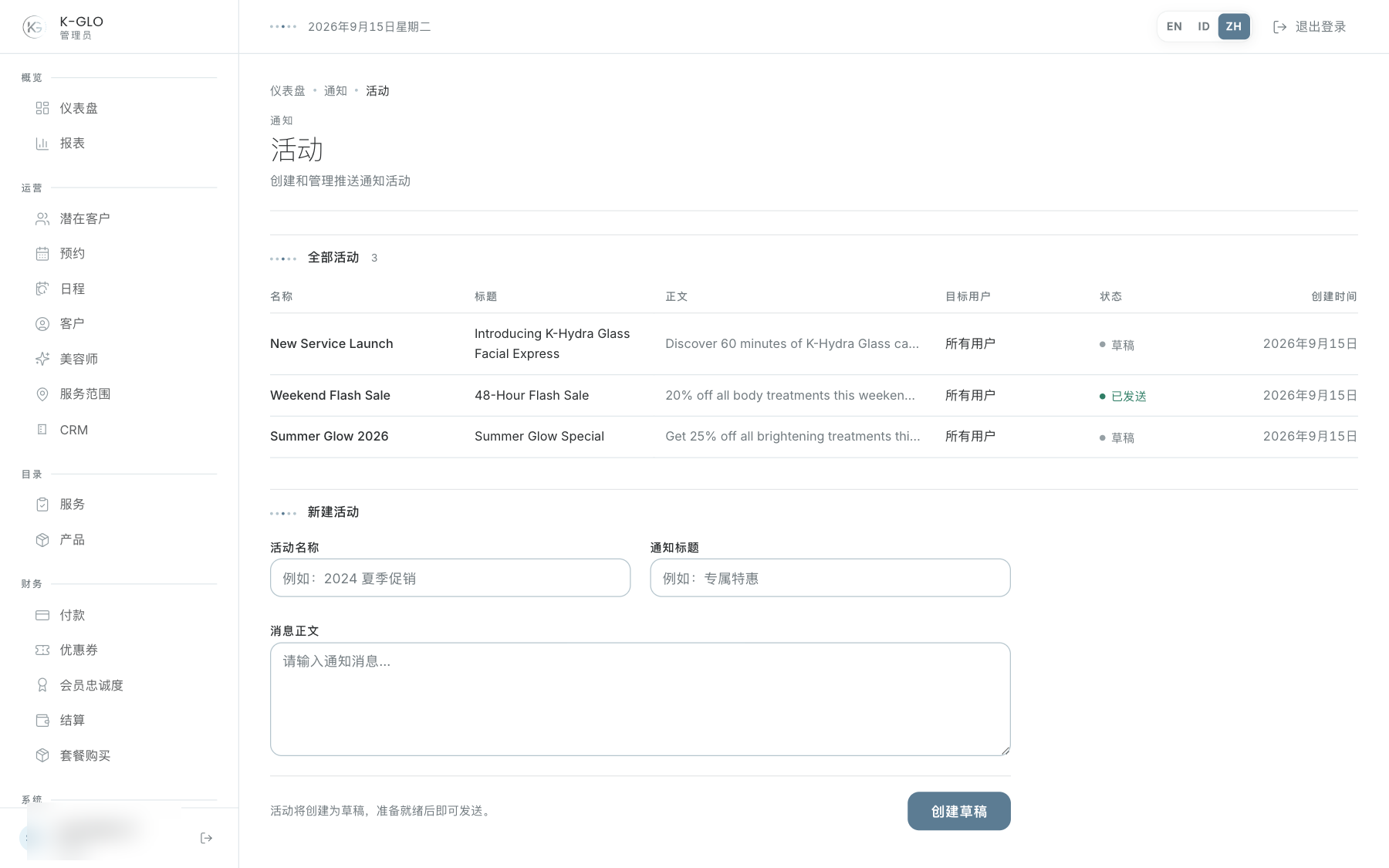Screen dimensions: 1389x868
Task: Click the 美容师 sparkle icon
Action: 42,359
